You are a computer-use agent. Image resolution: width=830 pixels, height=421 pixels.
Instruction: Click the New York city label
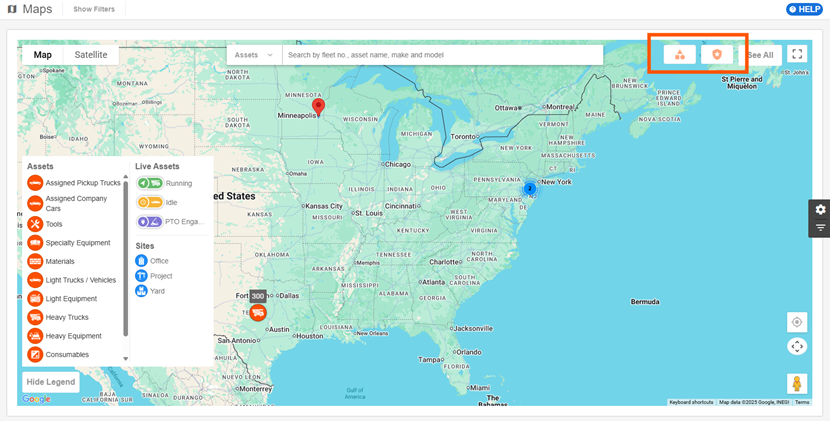[x=556, y=182]
